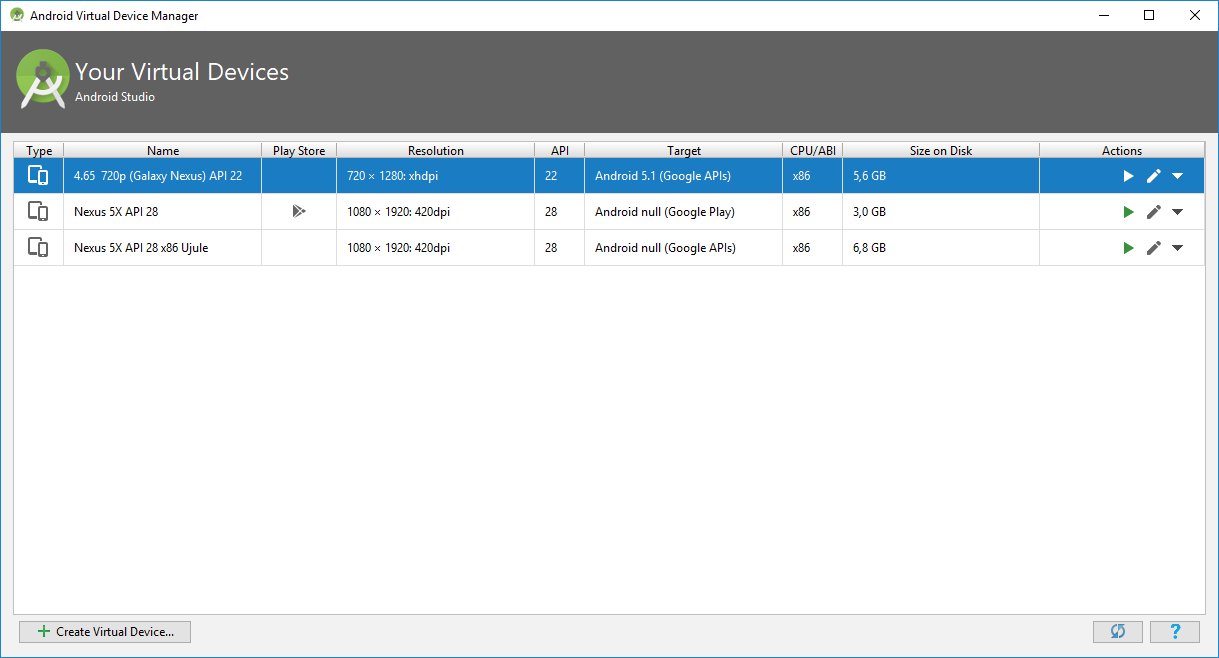Viewport: 1219px width, 658px height.
Task: Sort by Size on Disk column header
Action: tap(940, 151)
